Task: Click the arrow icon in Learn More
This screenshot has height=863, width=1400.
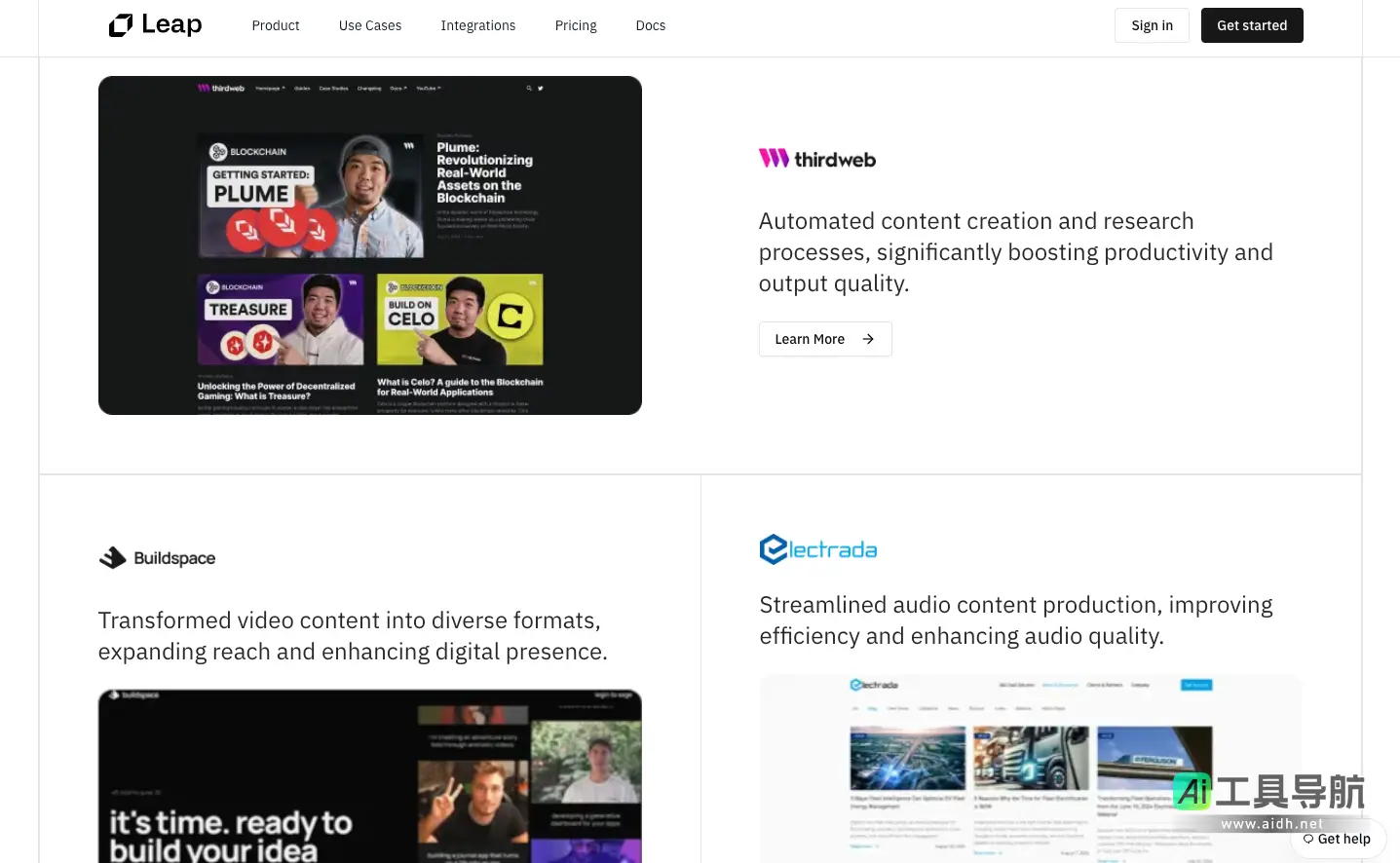Action: [x=868, y=339]
